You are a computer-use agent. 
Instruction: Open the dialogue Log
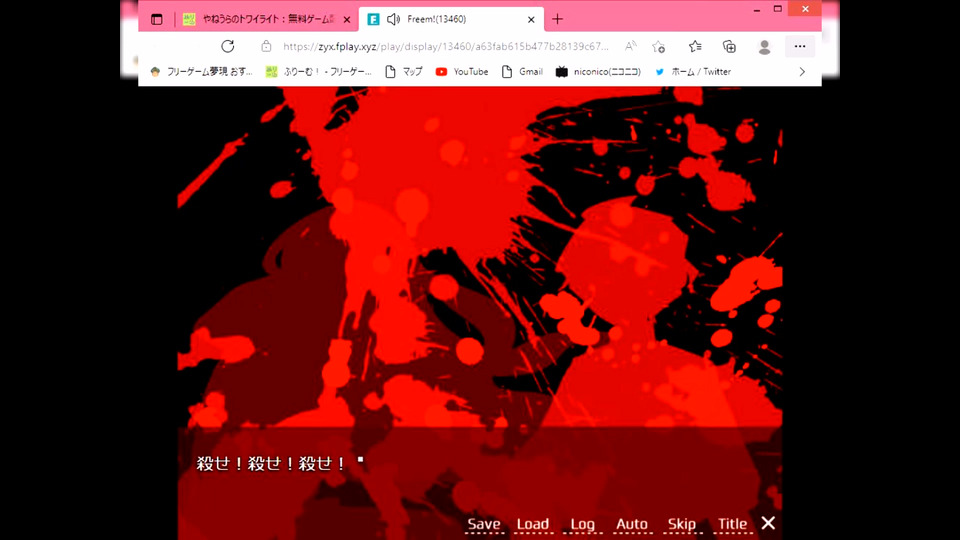[582, 524]
